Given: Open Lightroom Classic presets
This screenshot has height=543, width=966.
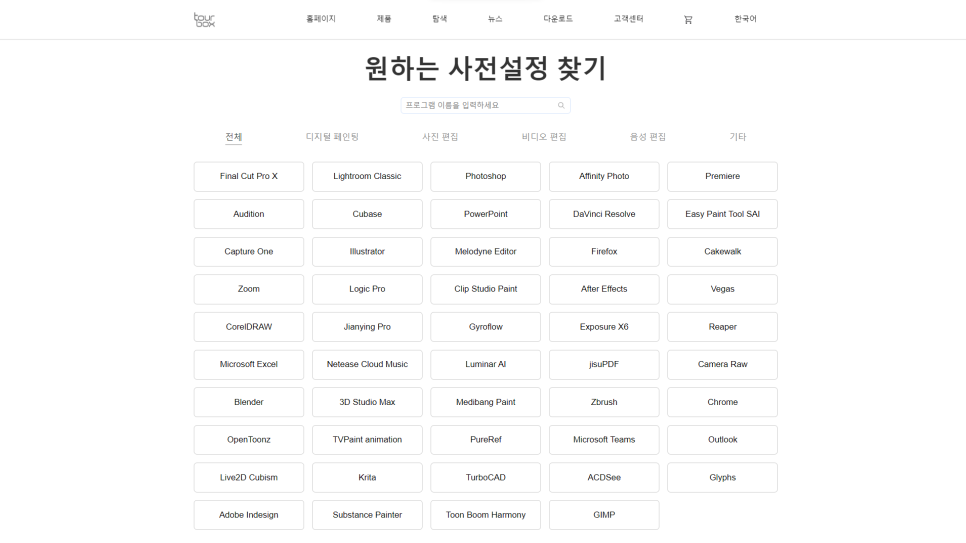Looking at the screenshot, I should [367, 177].
